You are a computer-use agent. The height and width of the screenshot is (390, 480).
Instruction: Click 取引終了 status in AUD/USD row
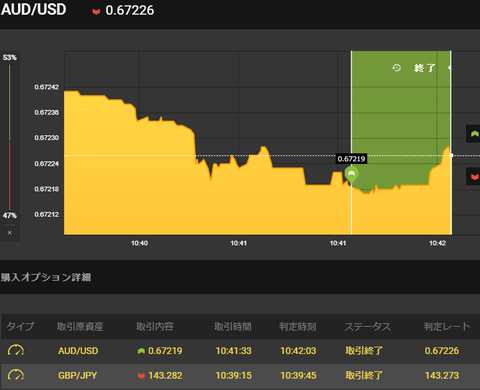[x=364, y=351]
